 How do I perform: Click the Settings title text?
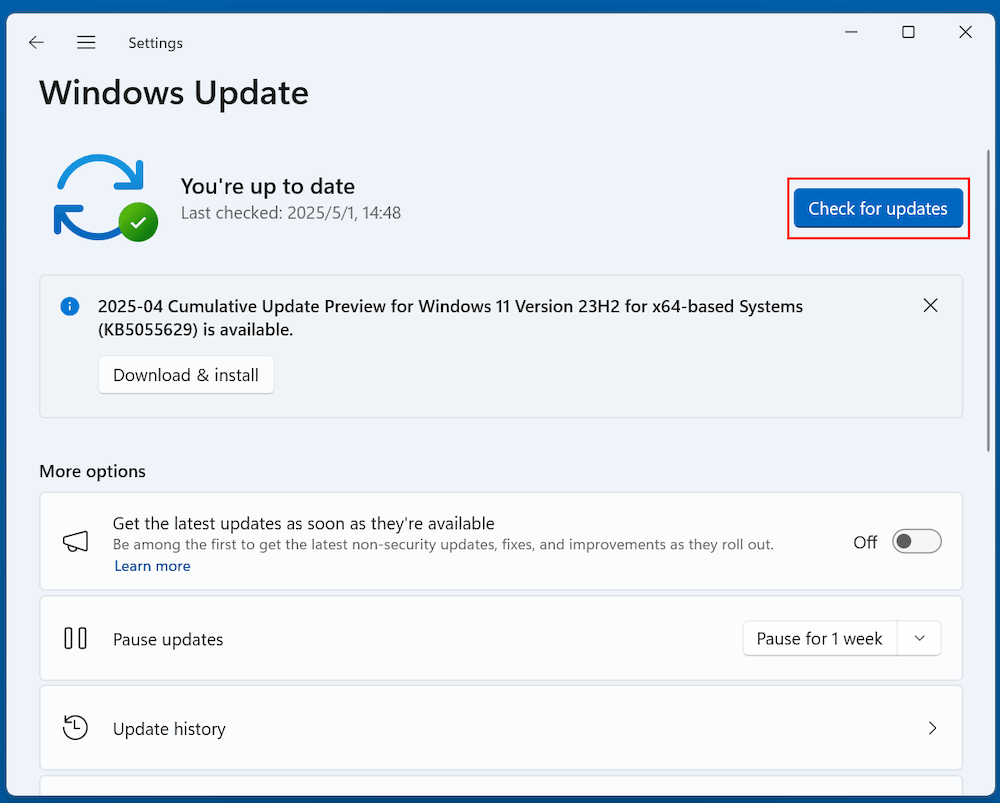[x=156, y=43]
